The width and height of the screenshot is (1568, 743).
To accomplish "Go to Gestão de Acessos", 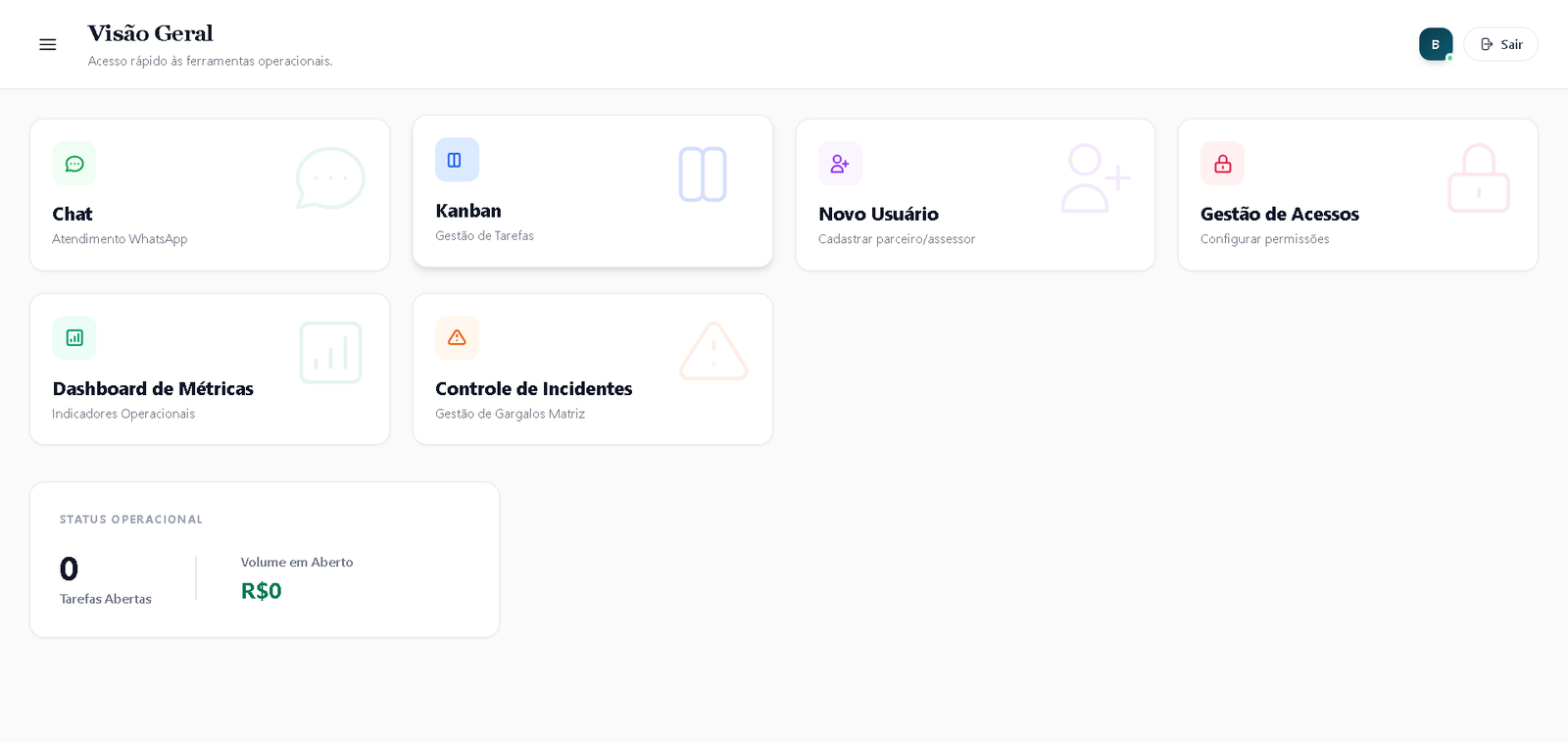I will (1279, 214).
